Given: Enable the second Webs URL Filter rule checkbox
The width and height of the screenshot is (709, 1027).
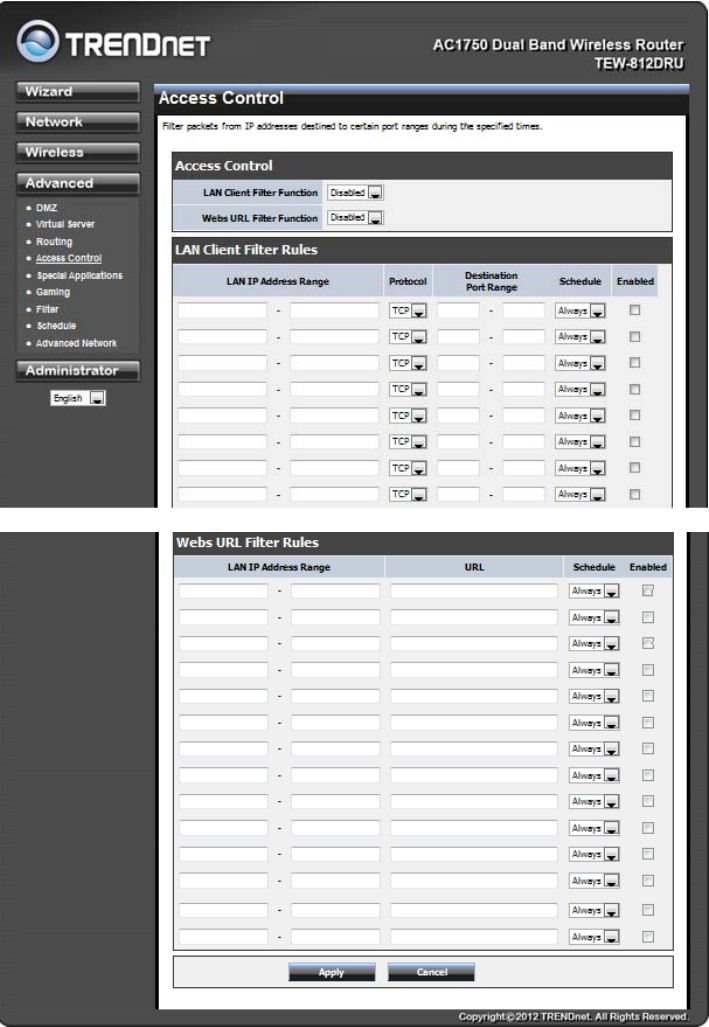Looking at the screenshot, I should click(x=648, y=617).
